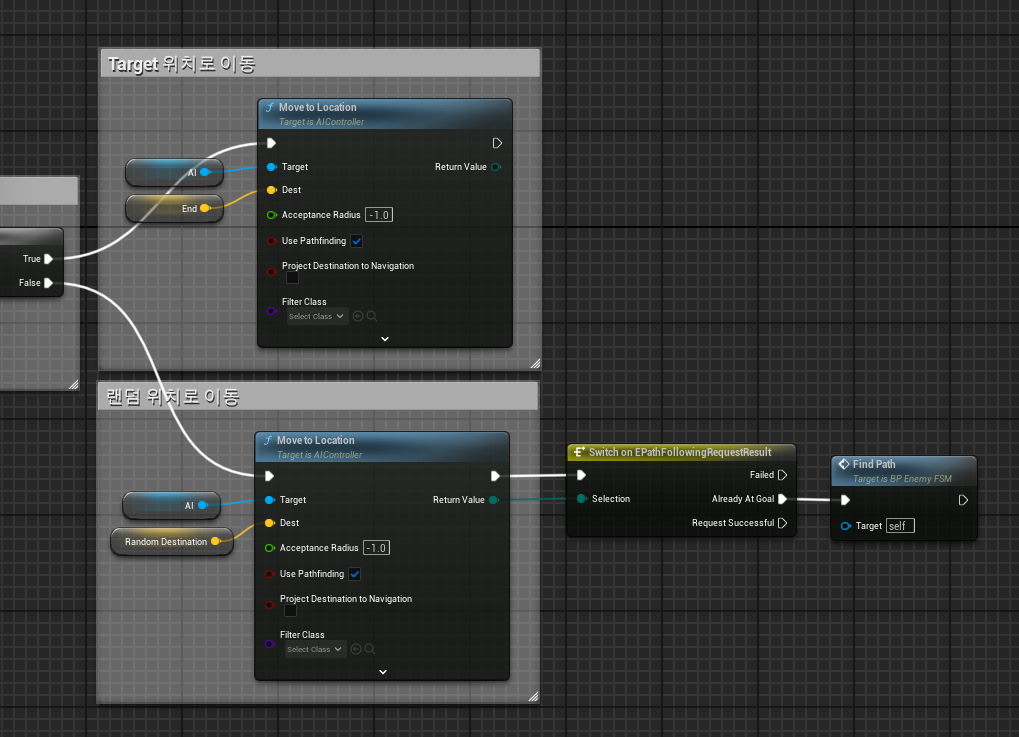Click browse magnifier icon on lower Filter Class
Image resolution: width=1019 pixels, height=737 pixels.
coord(370,649)
